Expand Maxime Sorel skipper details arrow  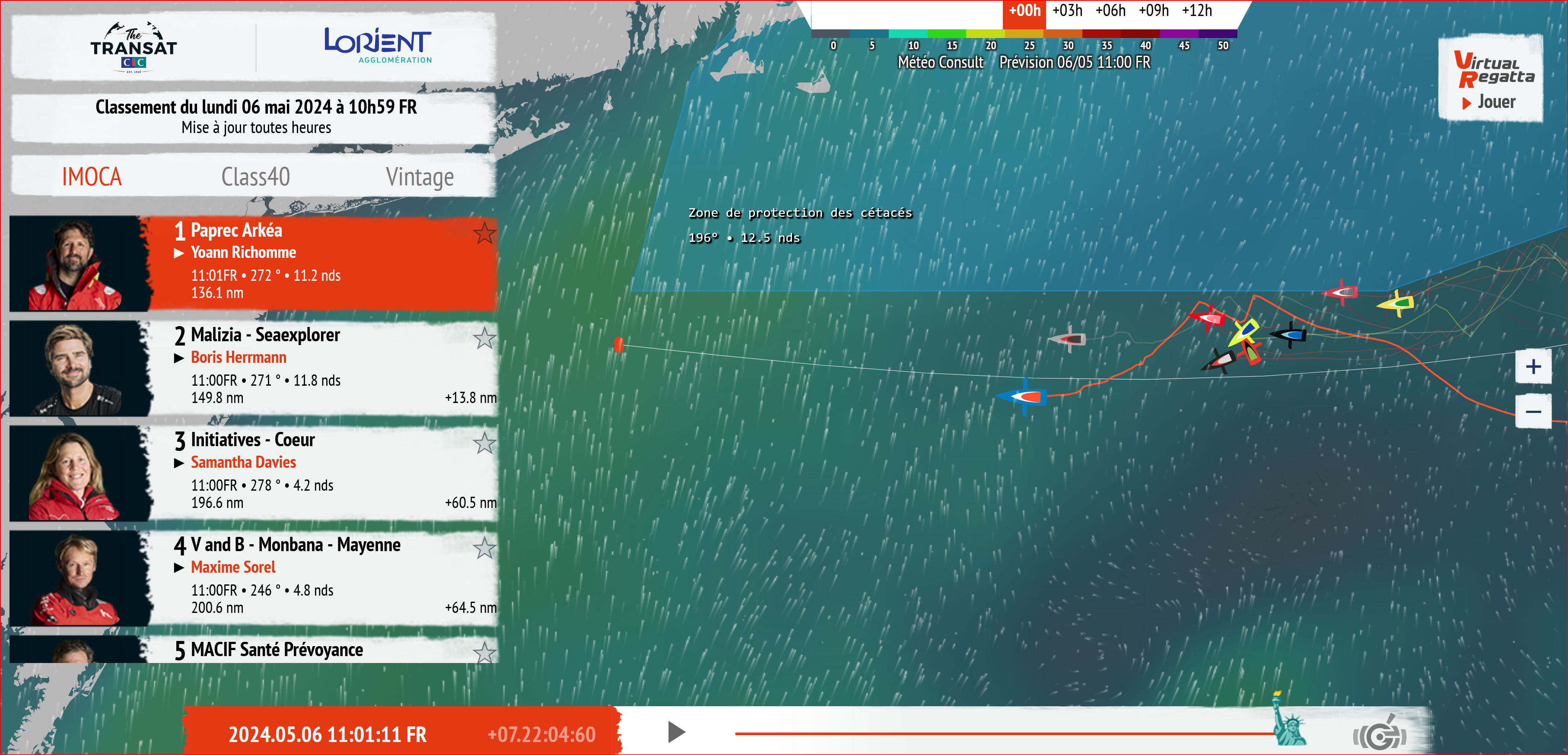179,568
